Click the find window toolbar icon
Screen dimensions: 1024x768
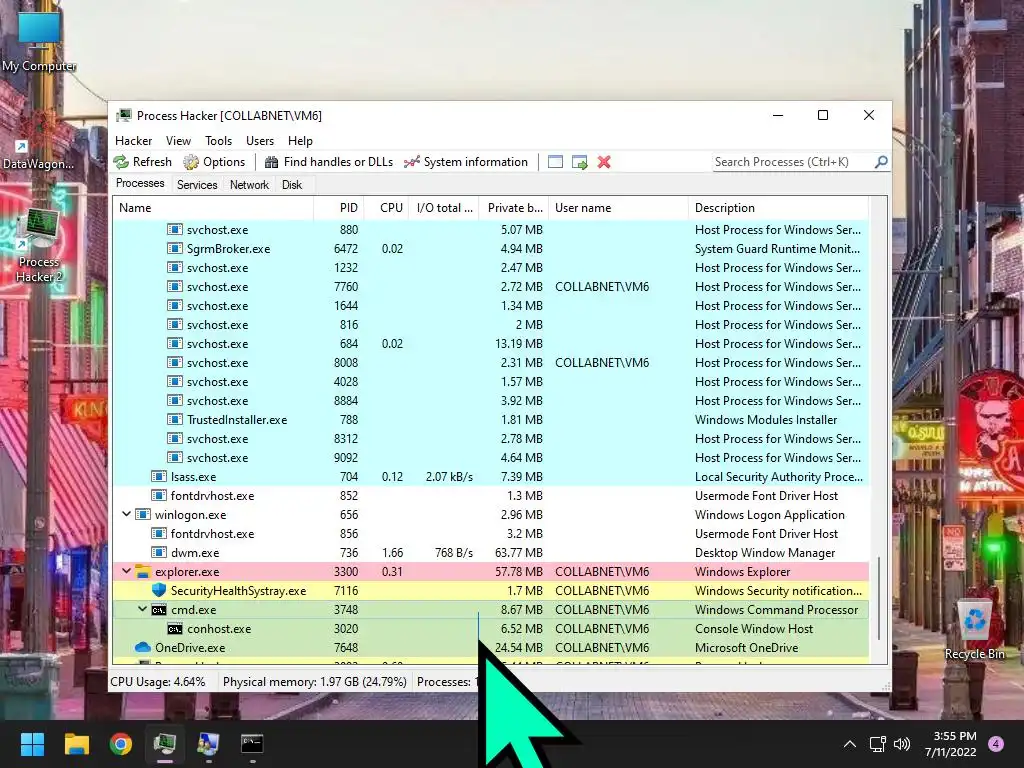pos(555,162)
